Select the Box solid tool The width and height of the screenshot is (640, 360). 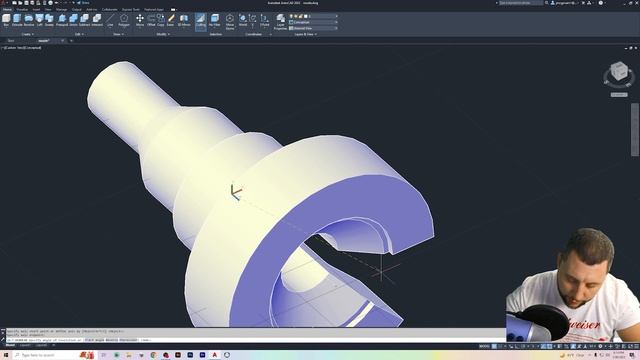(x=6, y=20)
